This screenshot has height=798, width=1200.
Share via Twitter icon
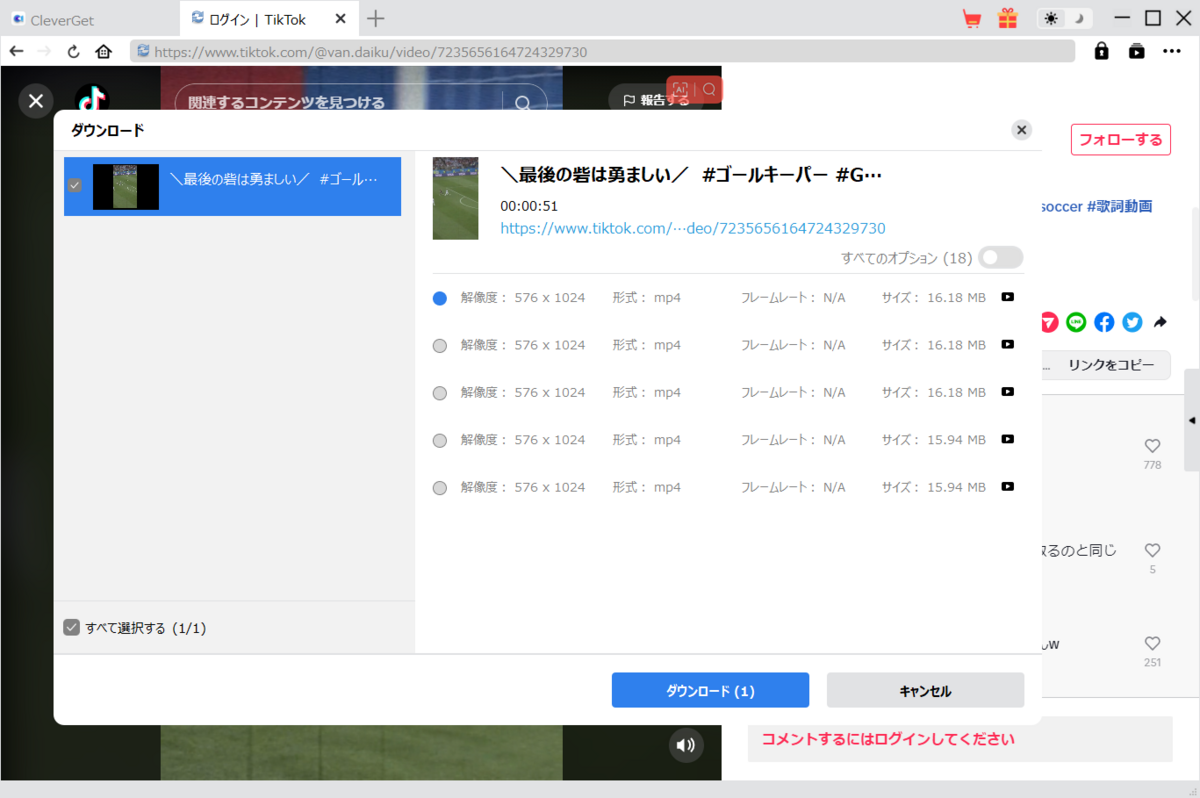point(1132,322)
